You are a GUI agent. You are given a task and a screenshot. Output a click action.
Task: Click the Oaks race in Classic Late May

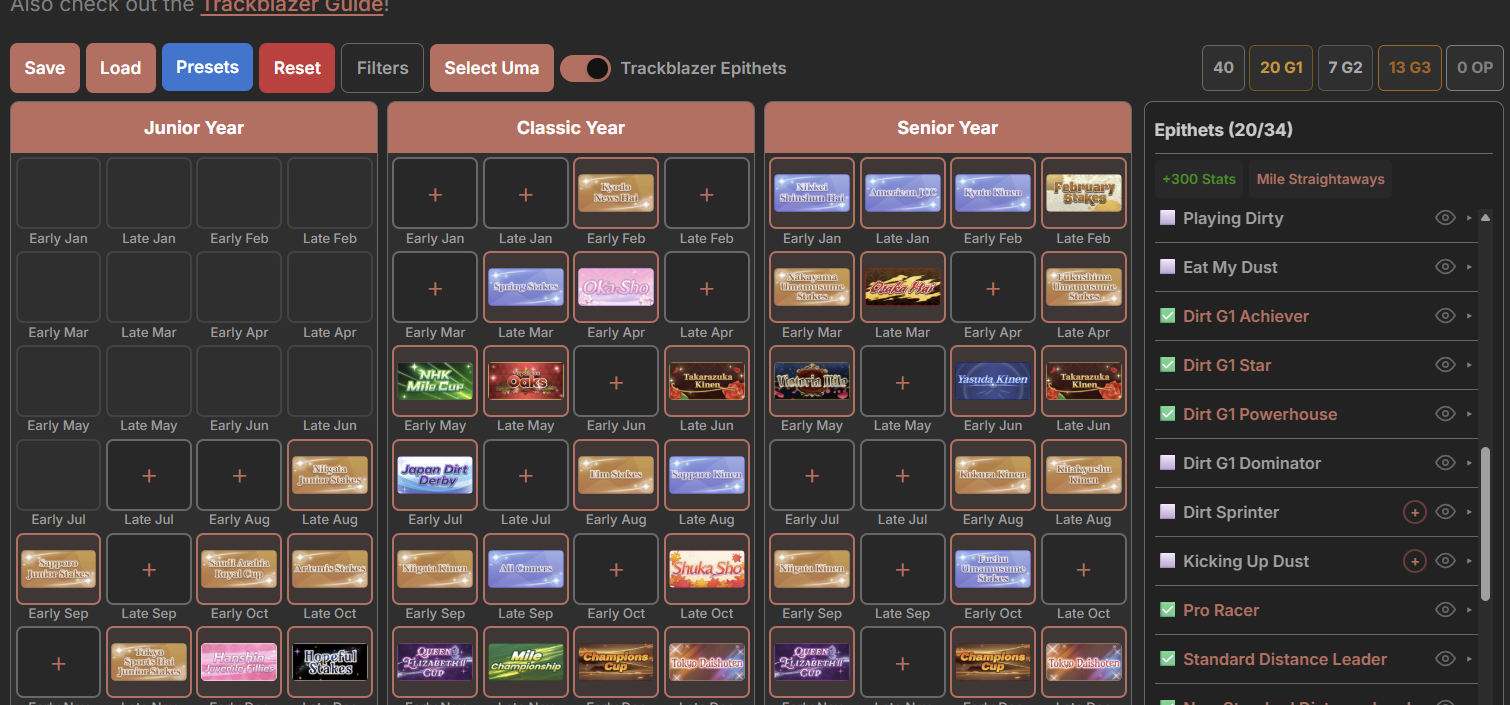(525, 381)
